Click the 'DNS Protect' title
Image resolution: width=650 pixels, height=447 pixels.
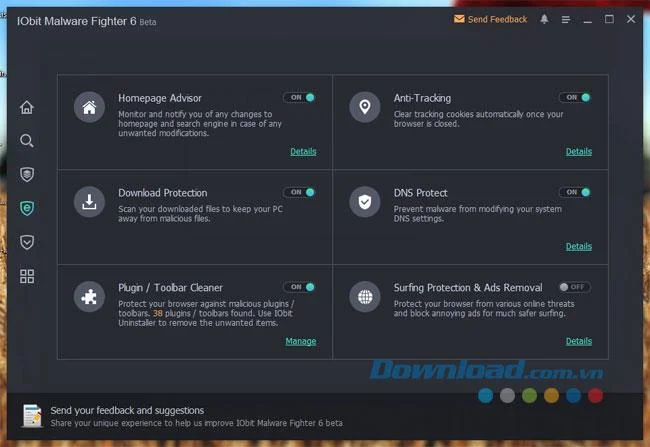(420, 193)
